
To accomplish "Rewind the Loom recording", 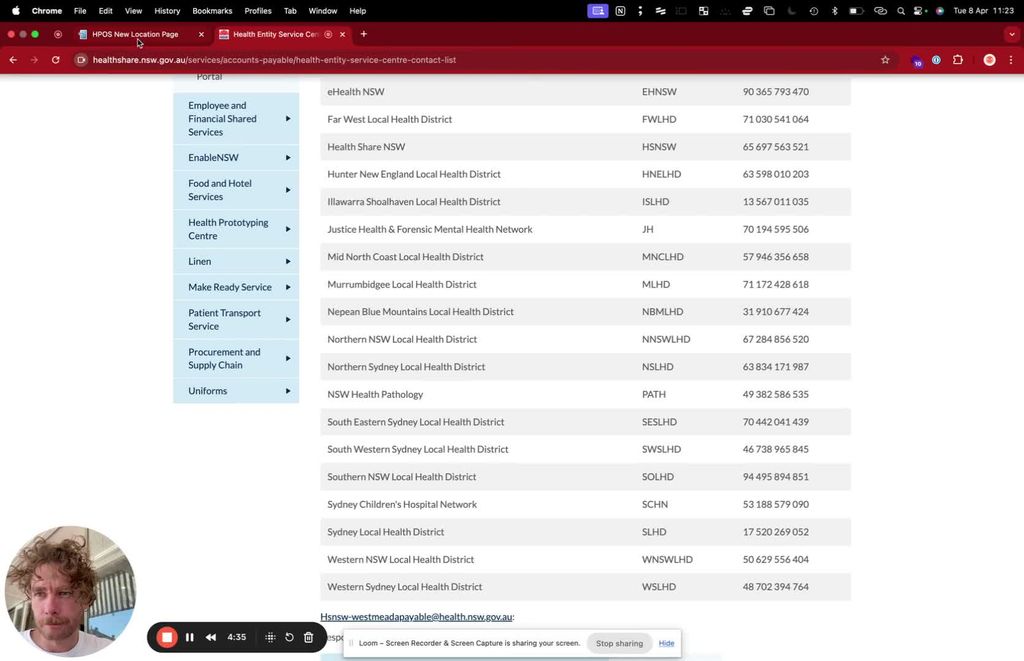I will point(211,637).
